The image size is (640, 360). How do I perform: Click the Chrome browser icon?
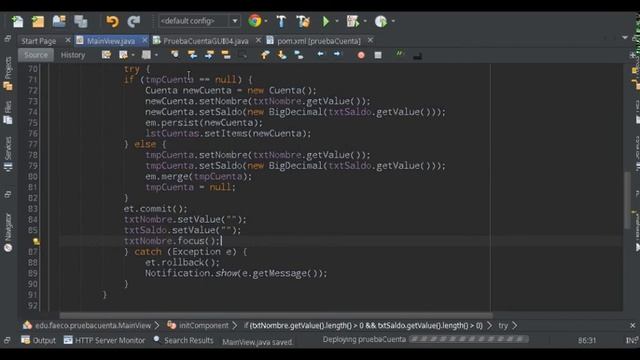[255, 21]
